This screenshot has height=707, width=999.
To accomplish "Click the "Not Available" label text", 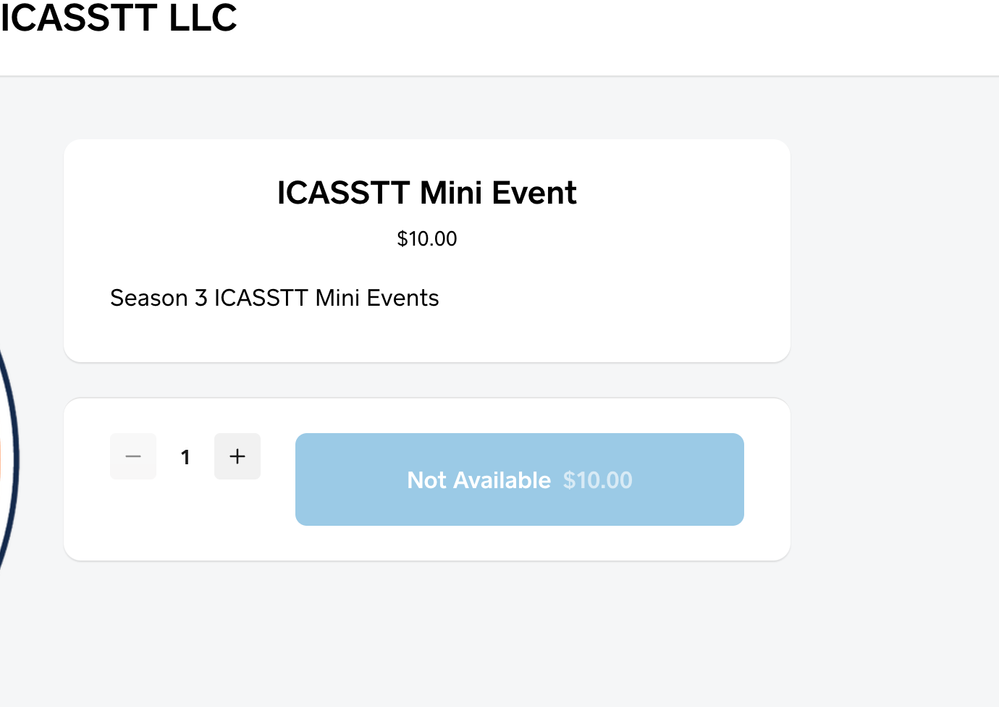I will tap(478, 480).
